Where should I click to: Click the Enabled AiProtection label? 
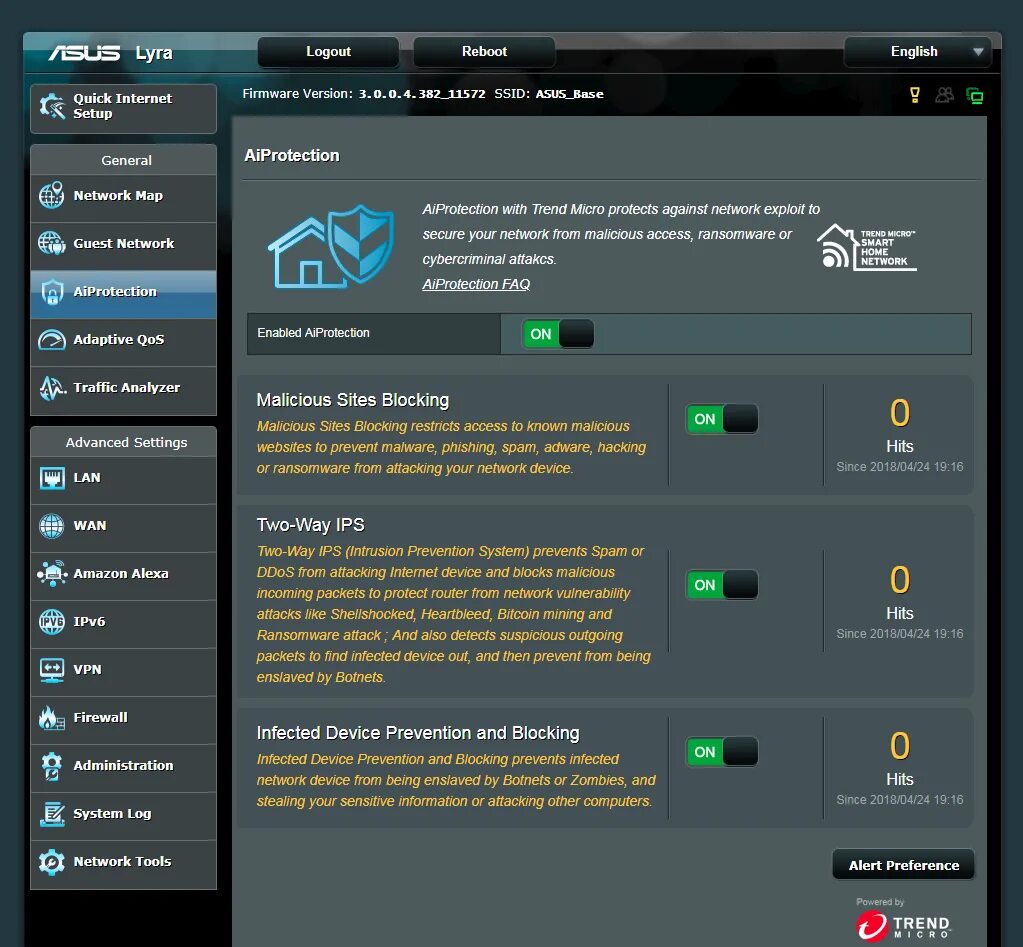point(313,333)
